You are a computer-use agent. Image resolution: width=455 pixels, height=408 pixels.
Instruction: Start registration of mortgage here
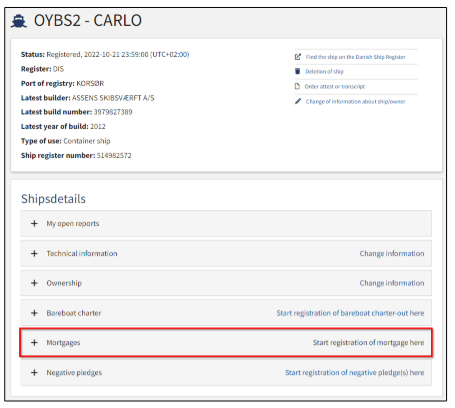pyautogui.click(x=368, y=343)
